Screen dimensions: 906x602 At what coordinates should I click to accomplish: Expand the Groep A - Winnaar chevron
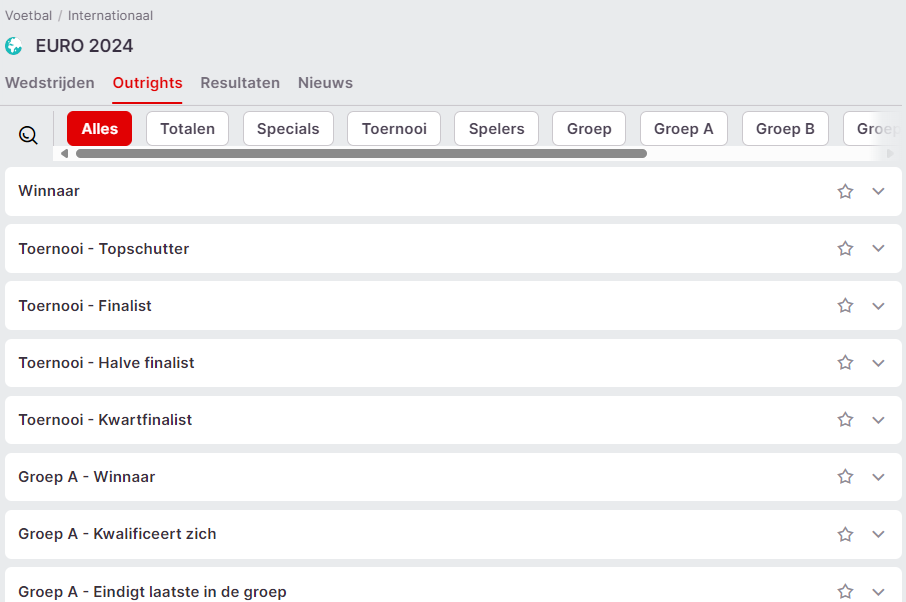[x=878, y=477]
